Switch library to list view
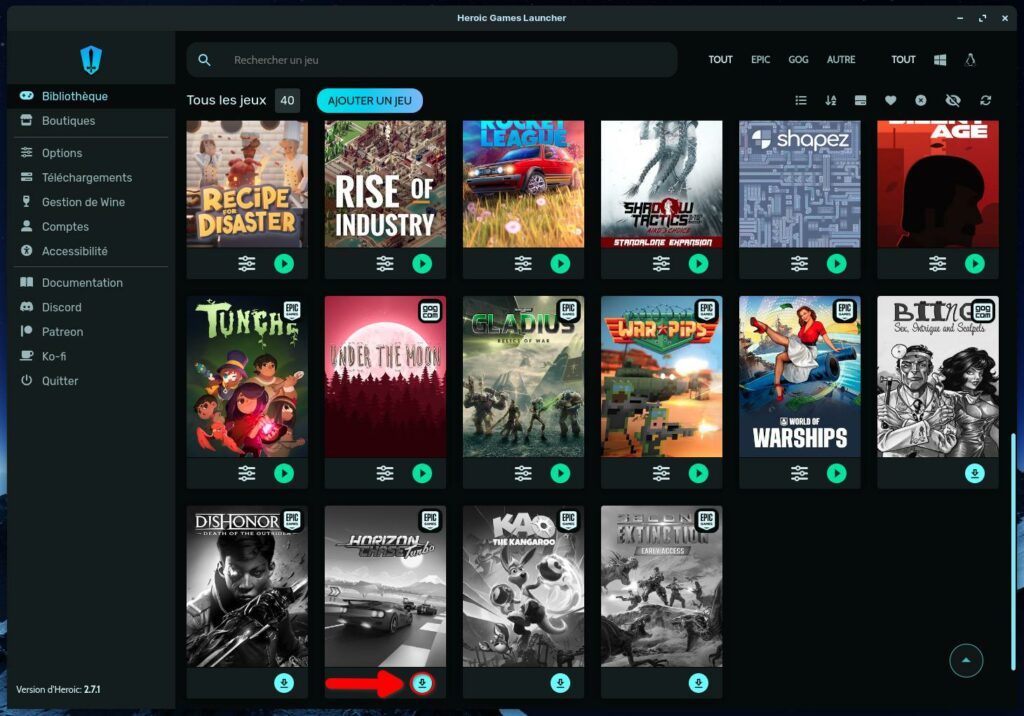Image resolution: width=1024 pixels, height=716 pixels. pyautogui.click(x=801, y=101)
